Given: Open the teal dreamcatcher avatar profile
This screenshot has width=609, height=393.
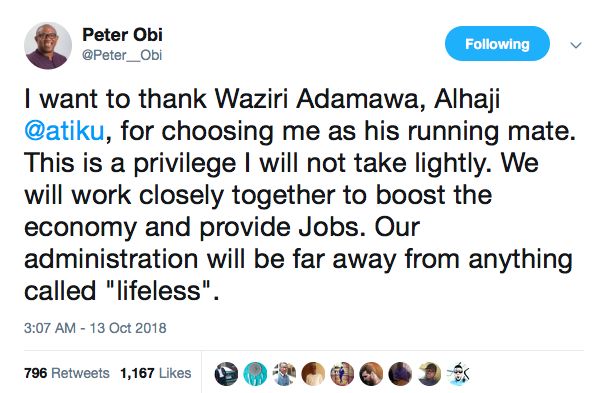Looking at the screenshot, I should 255,374.
